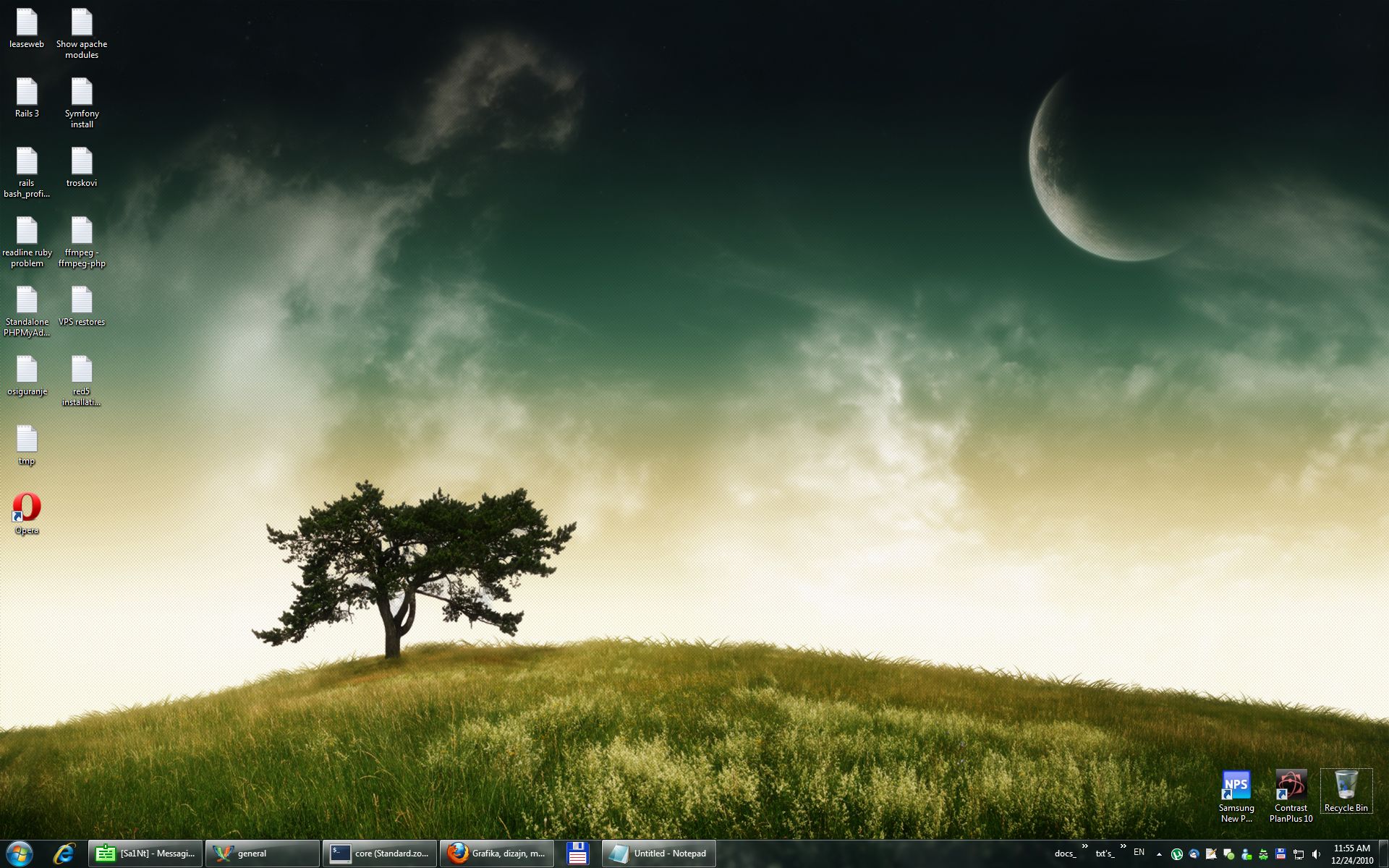Switch to the [Sa1Nt] Messaging window
This screenshot has height=868, width=1389.
(145, 854)
